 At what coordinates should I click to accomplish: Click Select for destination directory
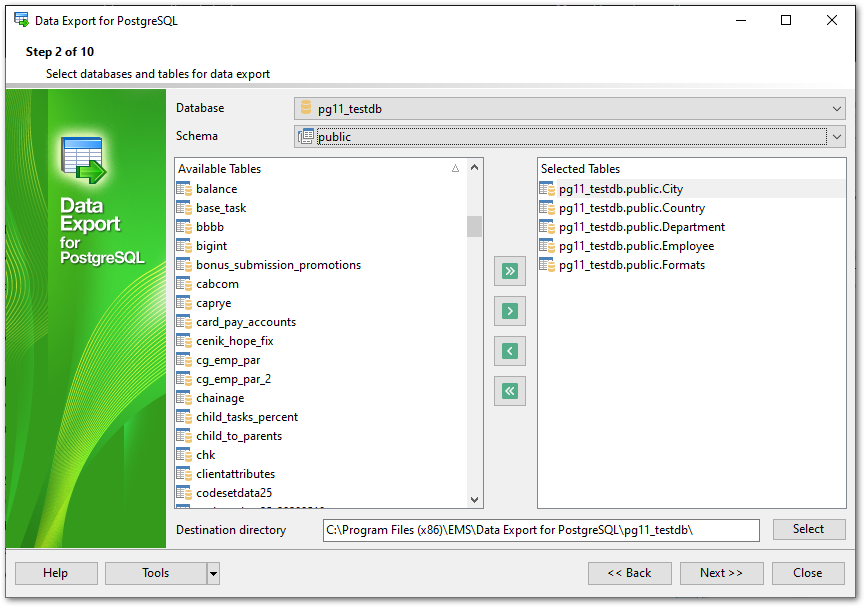point(809,529)
